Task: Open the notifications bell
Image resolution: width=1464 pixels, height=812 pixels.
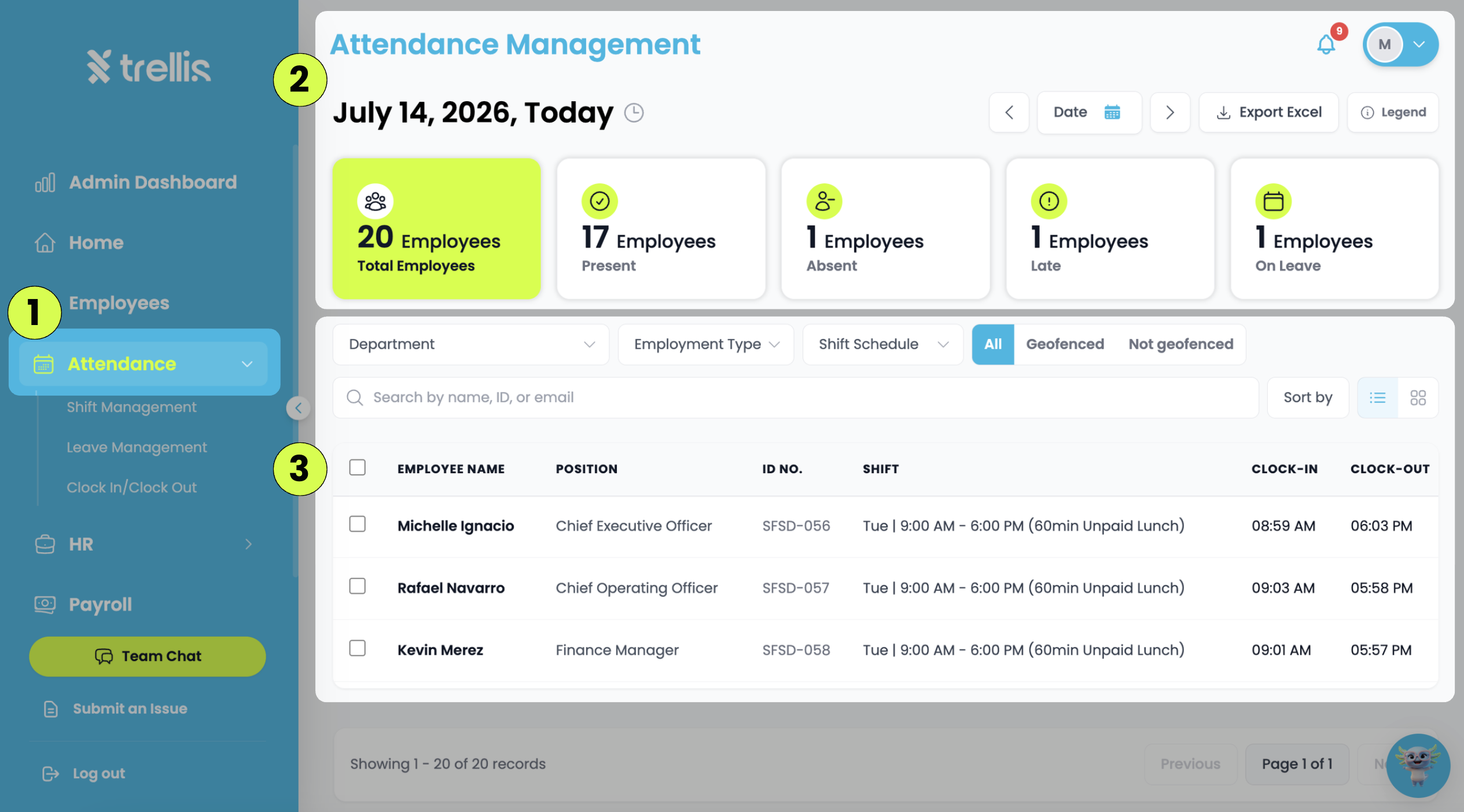Action: [x=1326, y=45]
